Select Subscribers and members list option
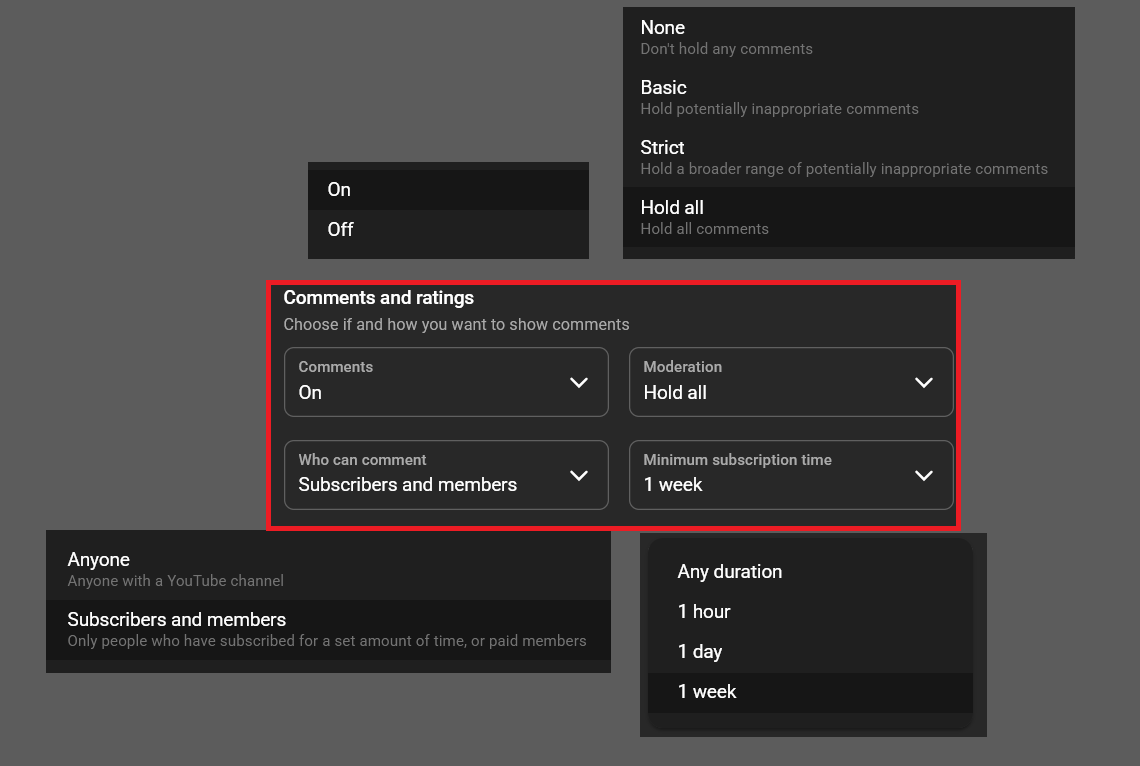The width and height of the screenshot is (1140, 766). 328,629
